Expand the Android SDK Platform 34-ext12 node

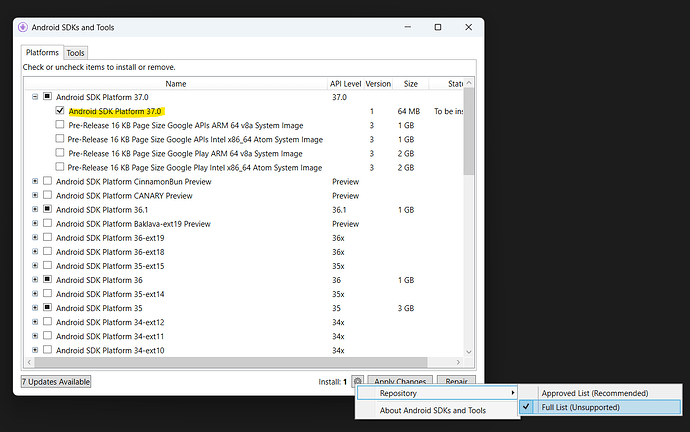[35, 322]
